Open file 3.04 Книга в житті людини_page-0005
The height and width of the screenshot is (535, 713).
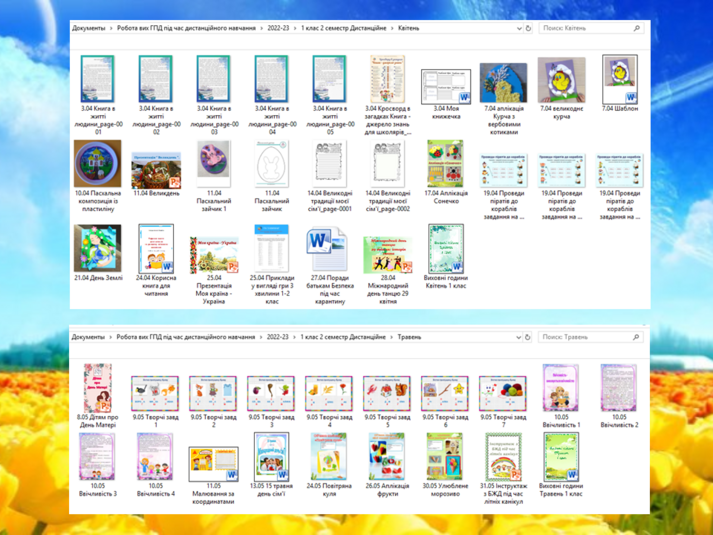330,95
